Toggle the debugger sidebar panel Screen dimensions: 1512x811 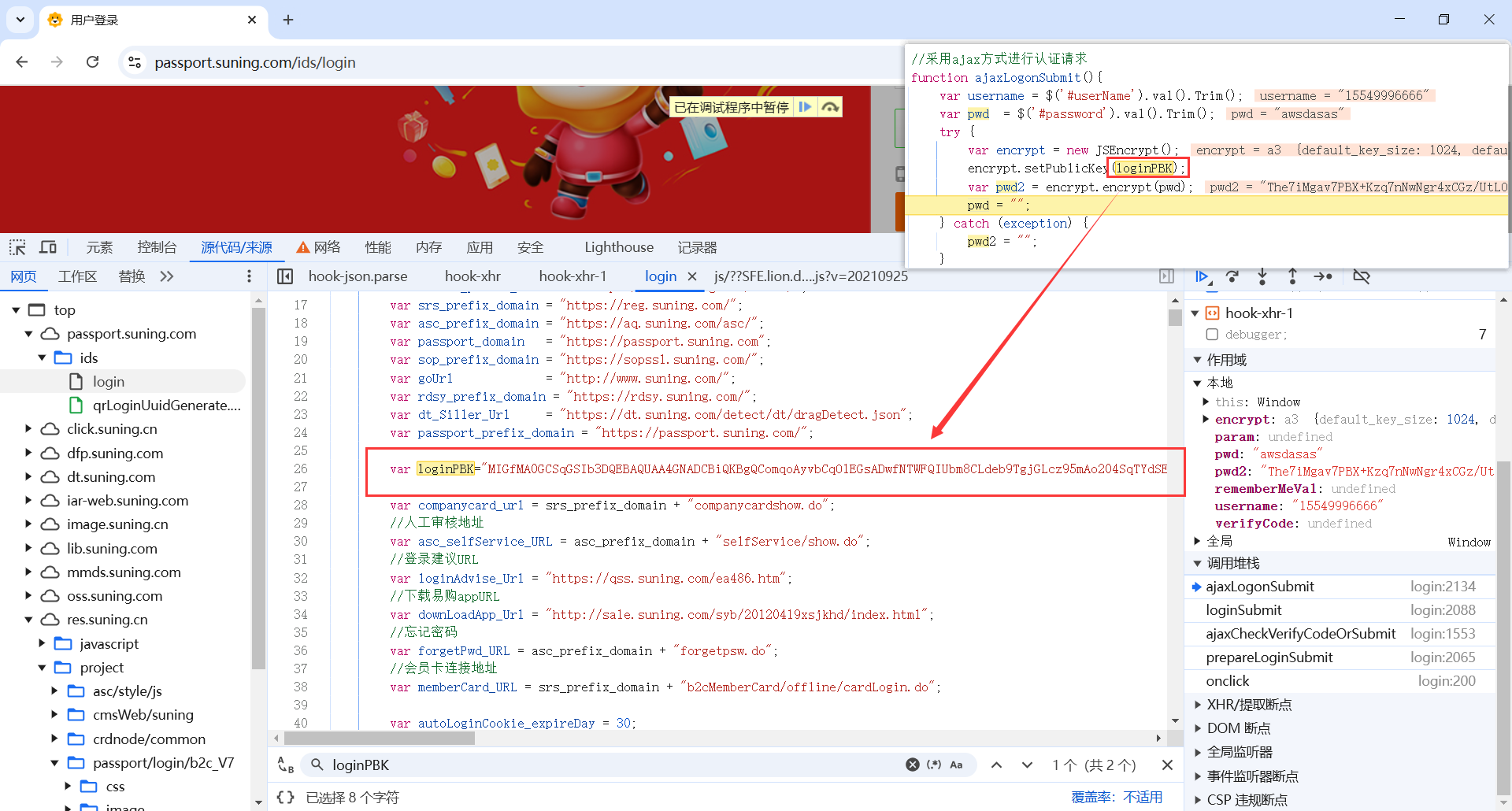pos(1166,276)
